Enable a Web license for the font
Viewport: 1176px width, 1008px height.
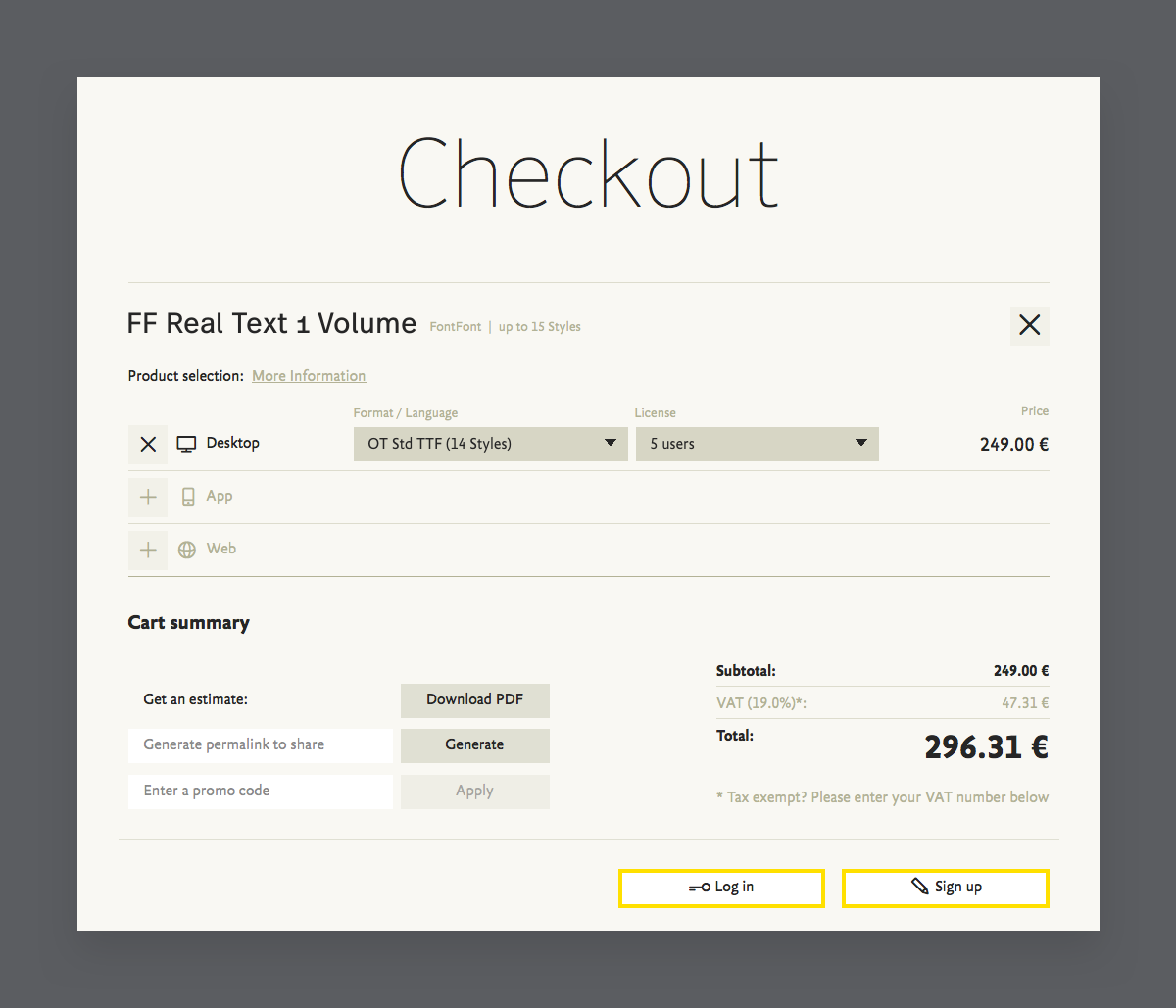click(148, 550)
